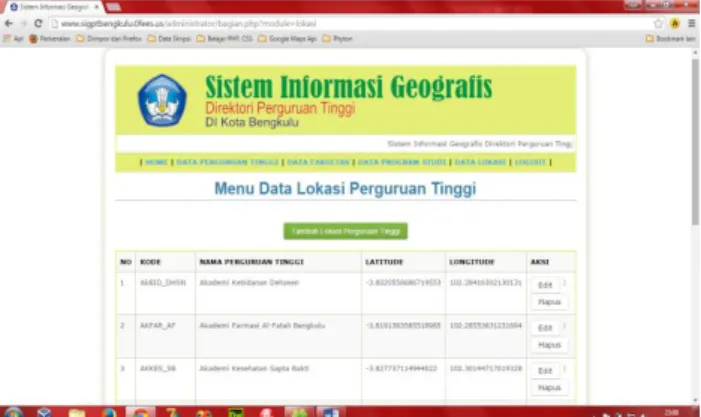This screenshot has width=701, height=417.
Task: Open the Phyton bookmark folder
Action: [338, 39]
